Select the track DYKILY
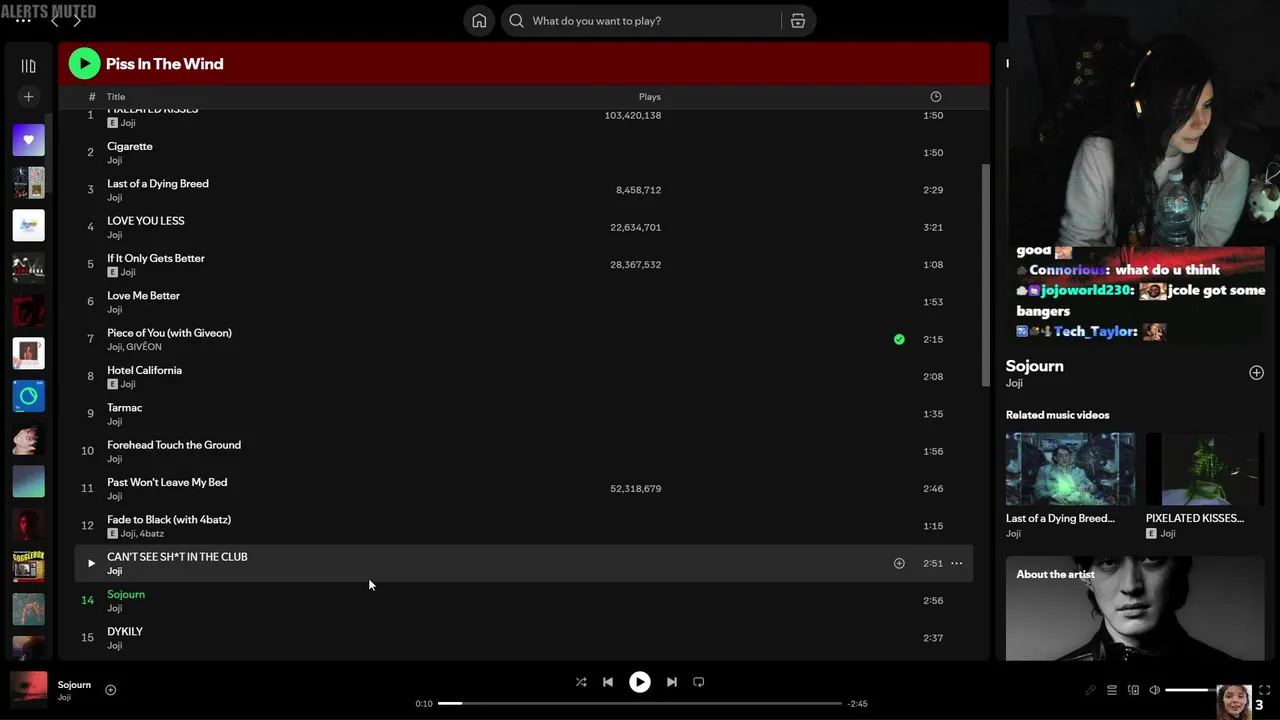The height and width of the screenshot is (720, 1280). click(125, 632)
